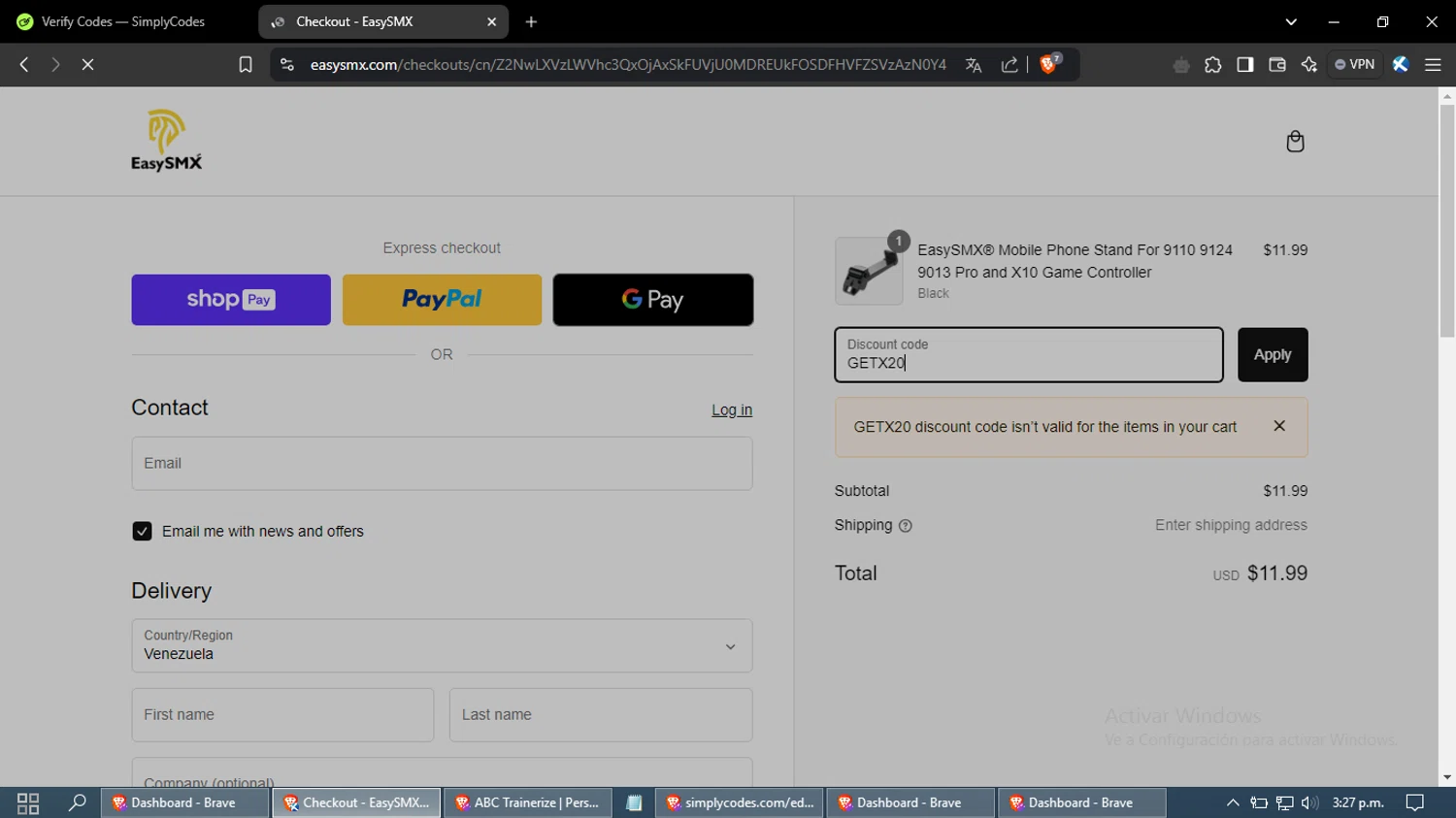1456x818 pixels.
Task: Open the notepad taskbar icon
Action: (x=634, y=803)
